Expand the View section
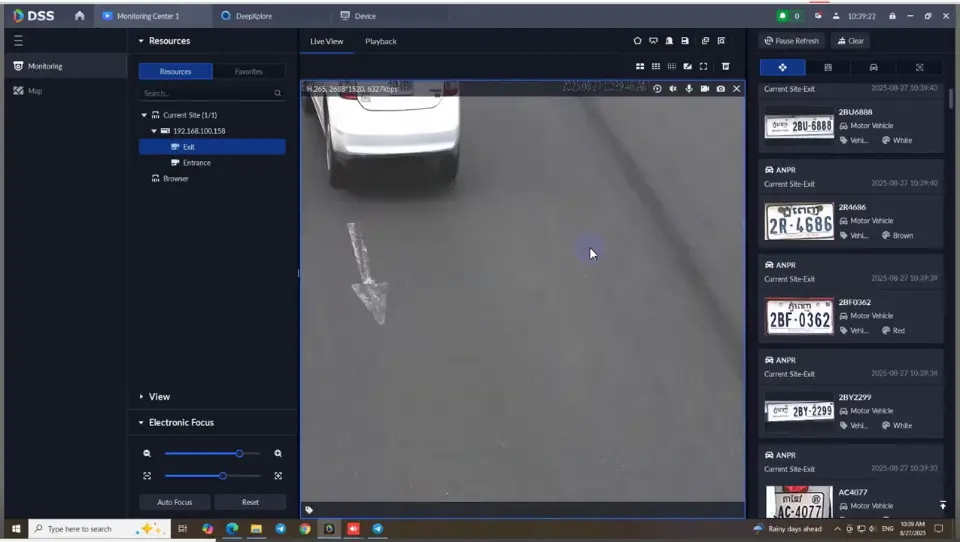The height and width of the screenshot is (542, 960). 141,397
